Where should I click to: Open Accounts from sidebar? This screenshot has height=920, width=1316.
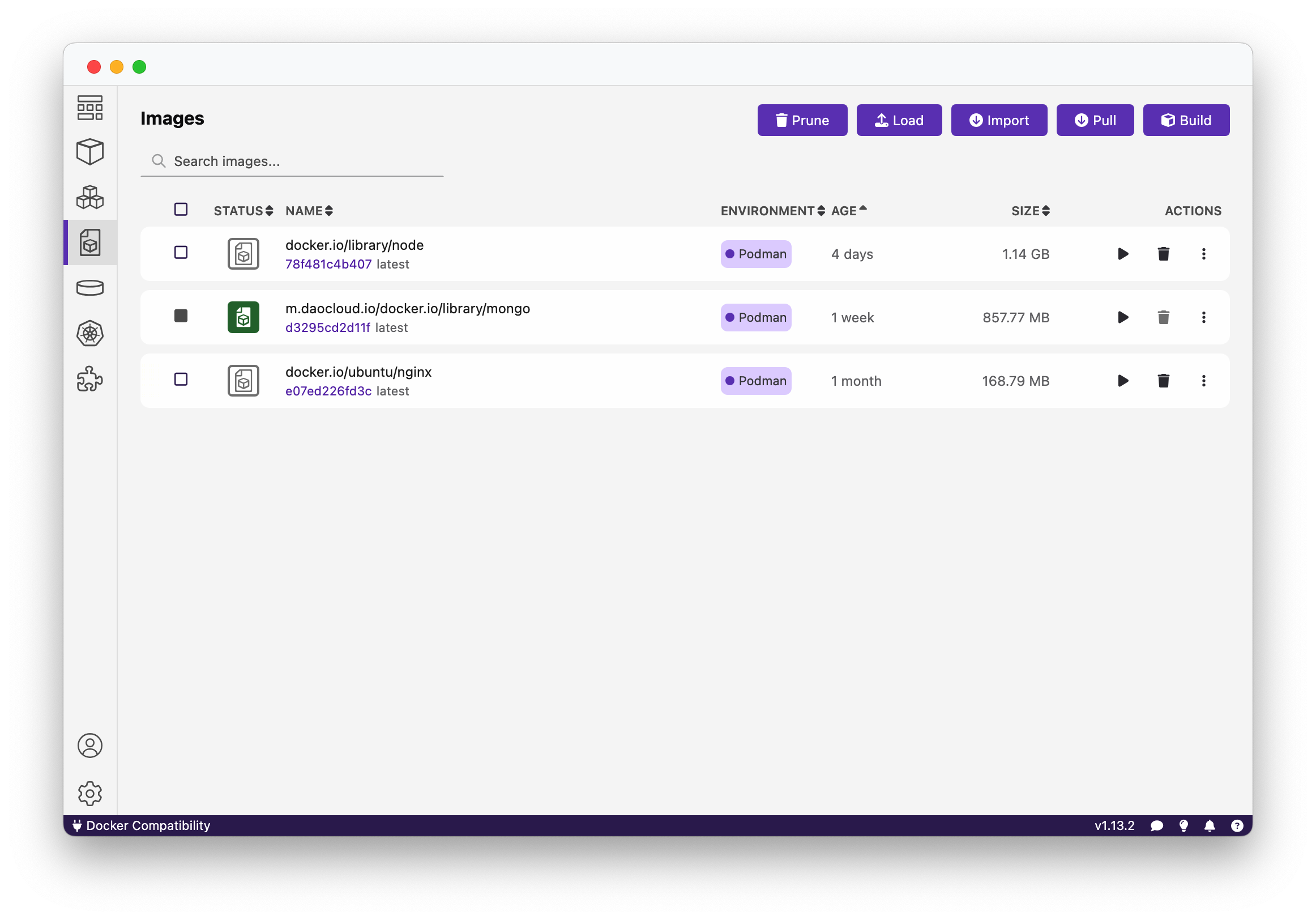90,745
